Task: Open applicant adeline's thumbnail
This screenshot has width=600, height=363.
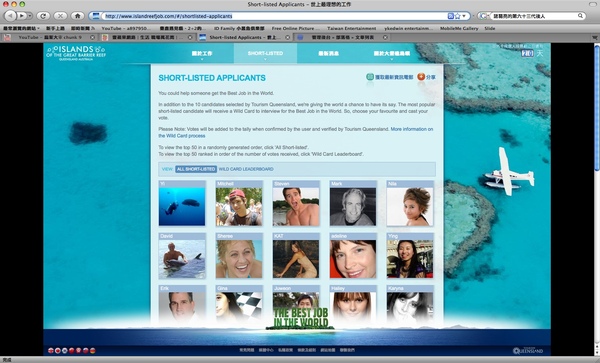Action: (353, 259)
